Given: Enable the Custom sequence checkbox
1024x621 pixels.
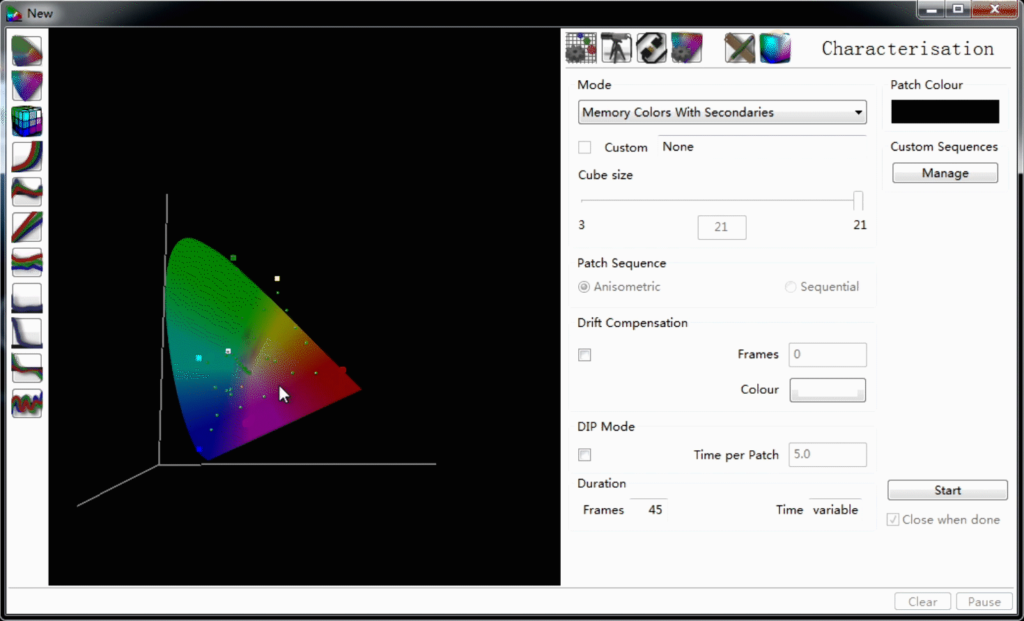Looking at the screenshot, I should (x=584, y=148).
